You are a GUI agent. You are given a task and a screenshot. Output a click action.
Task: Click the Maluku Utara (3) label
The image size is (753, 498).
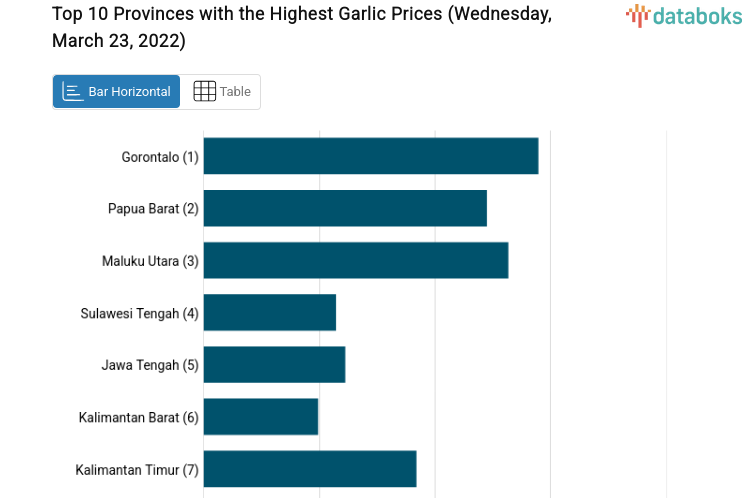[x=150, y=261]
